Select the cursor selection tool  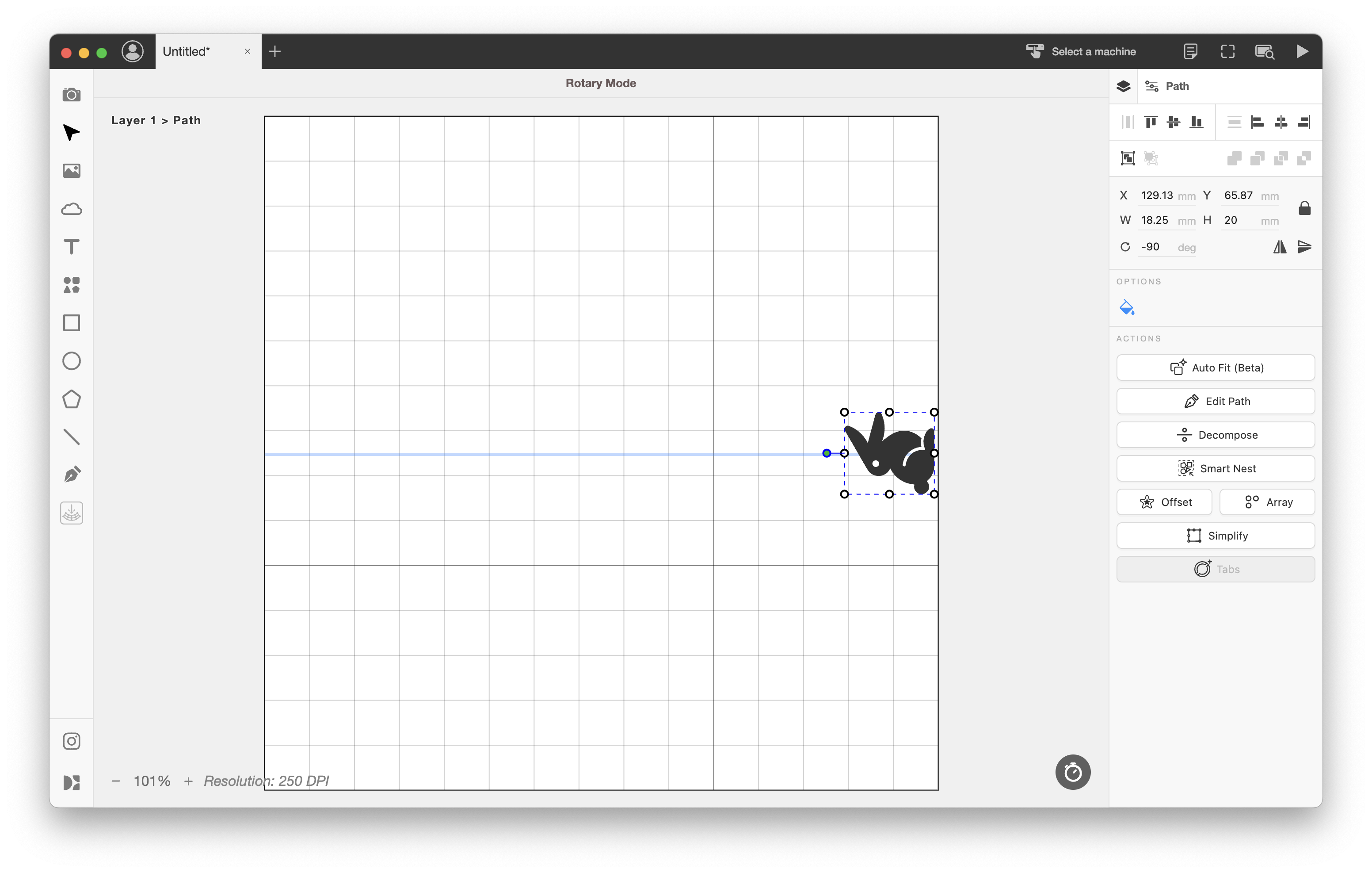[x=71, y=132]
